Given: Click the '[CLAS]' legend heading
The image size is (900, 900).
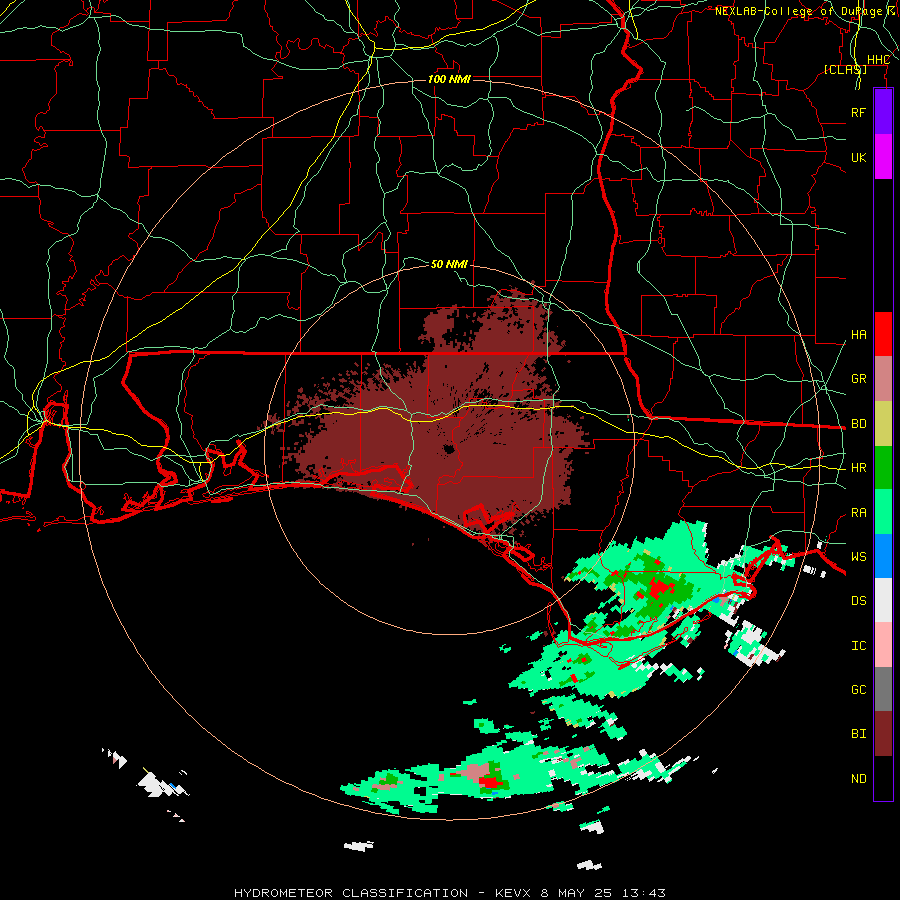Looking at the screenshot, I should tap(845, 69).
